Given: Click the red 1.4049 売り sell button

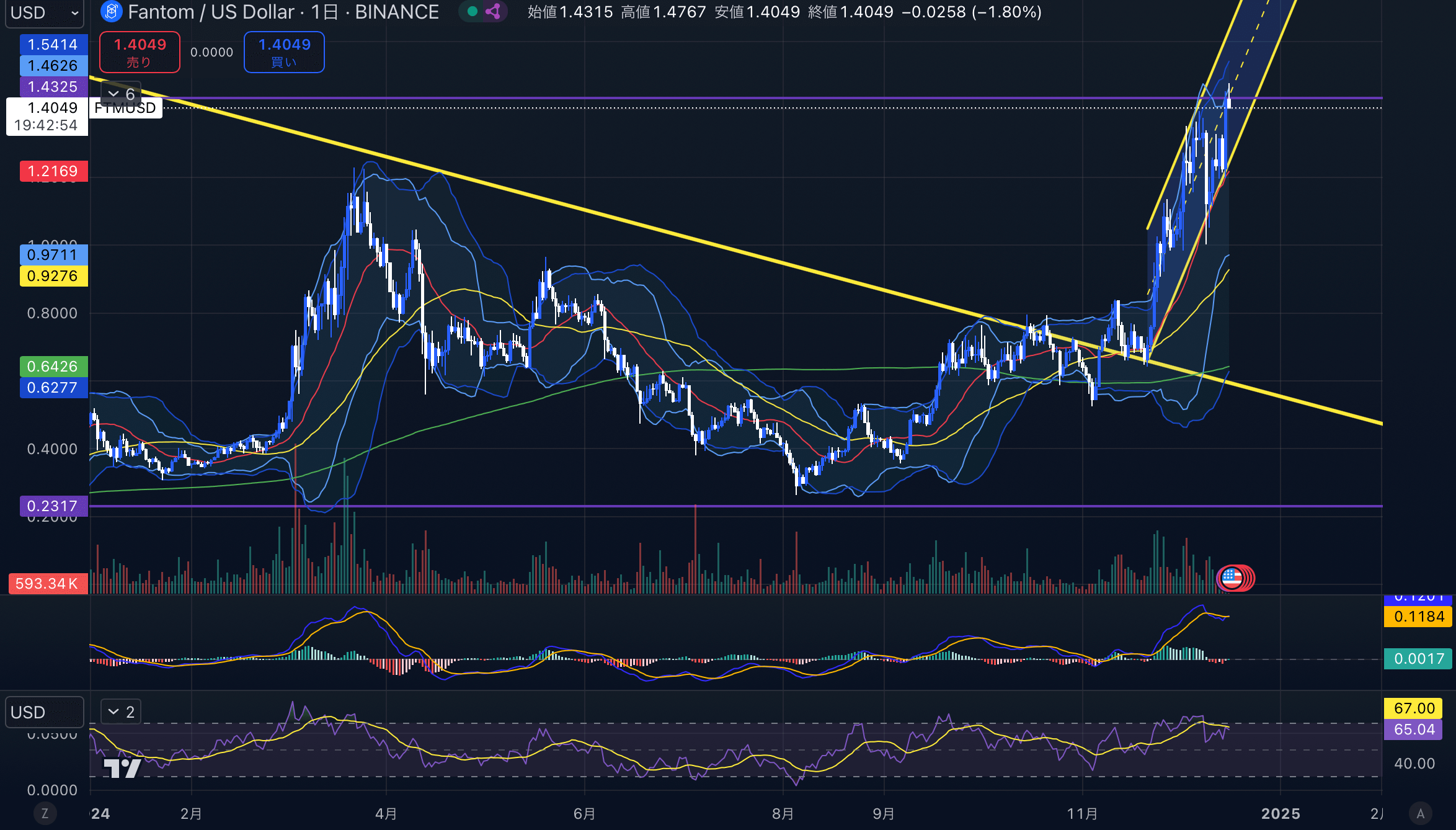Looking at the screenshot, I should [140, 52].
